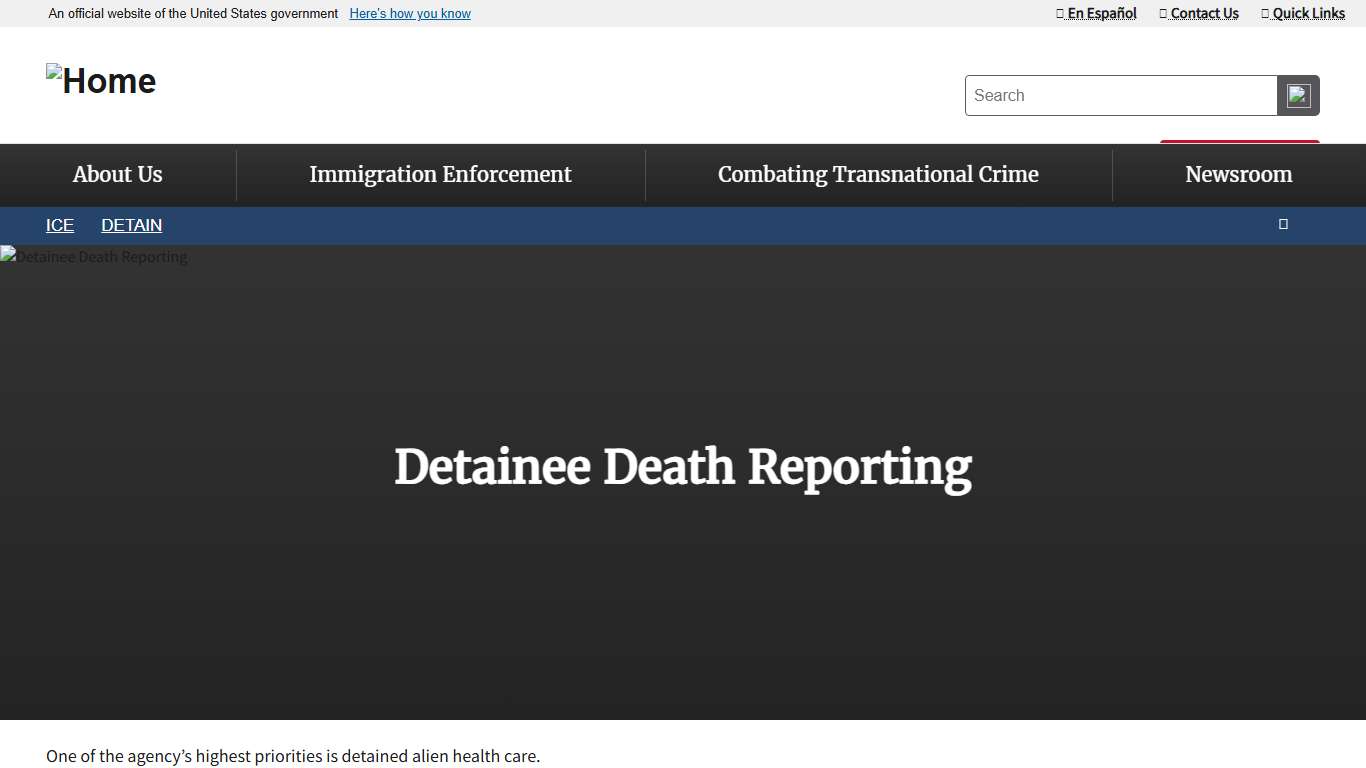Click the Quick Links icon
This screenshot has height=768, width=1366.
pyautogui.click(x=1266, y=13)
